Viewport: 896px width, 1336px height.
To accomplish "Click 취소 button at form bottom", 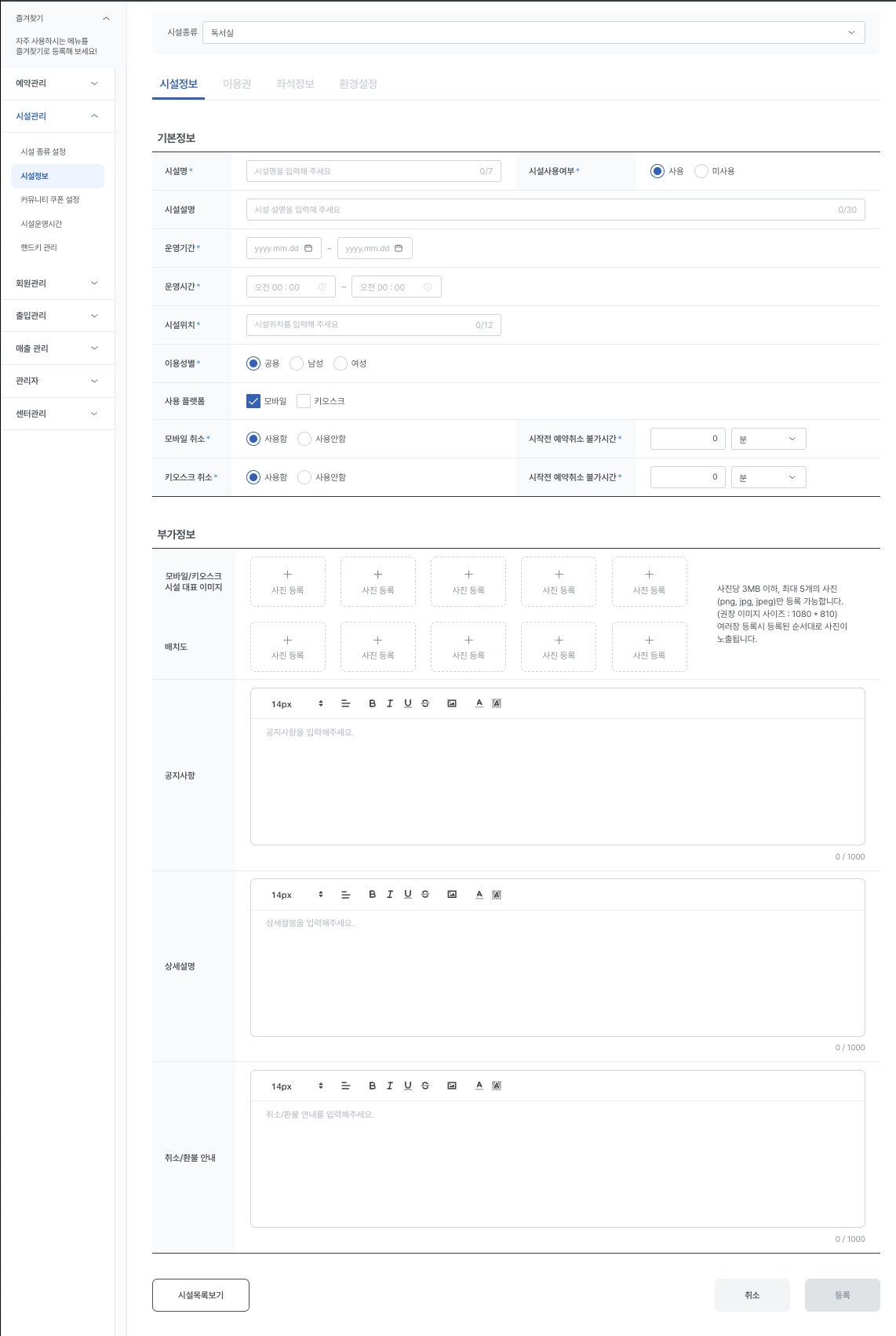I will (x=752, y=1295).
